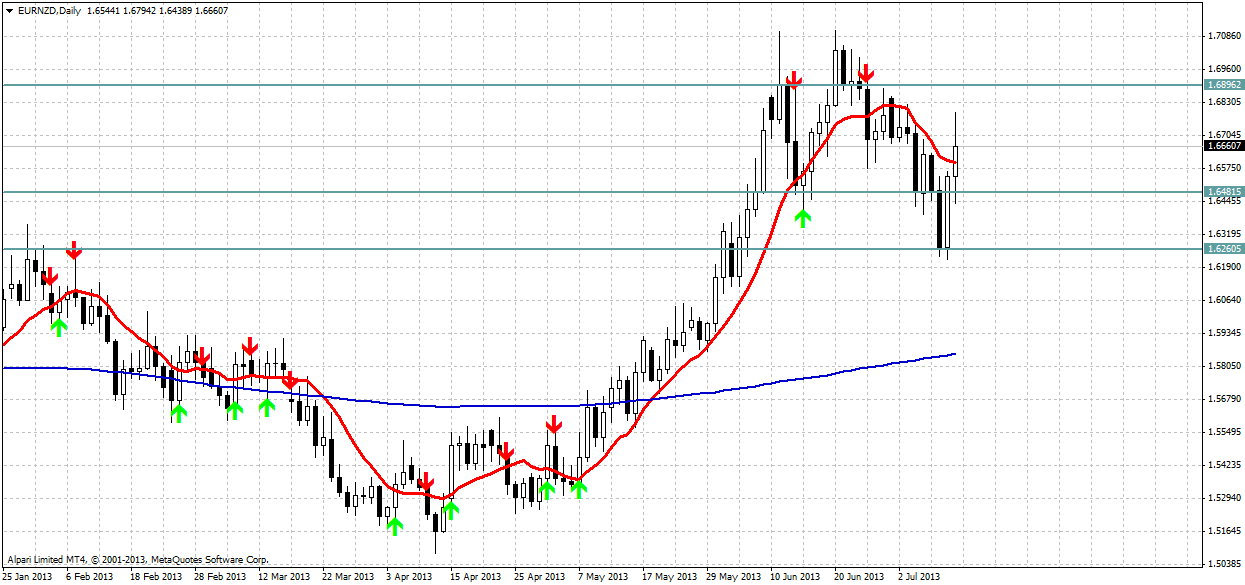Click the 1.61900 price scale value
Viewport: 1245px width, 585px height.
[1224, 267]
